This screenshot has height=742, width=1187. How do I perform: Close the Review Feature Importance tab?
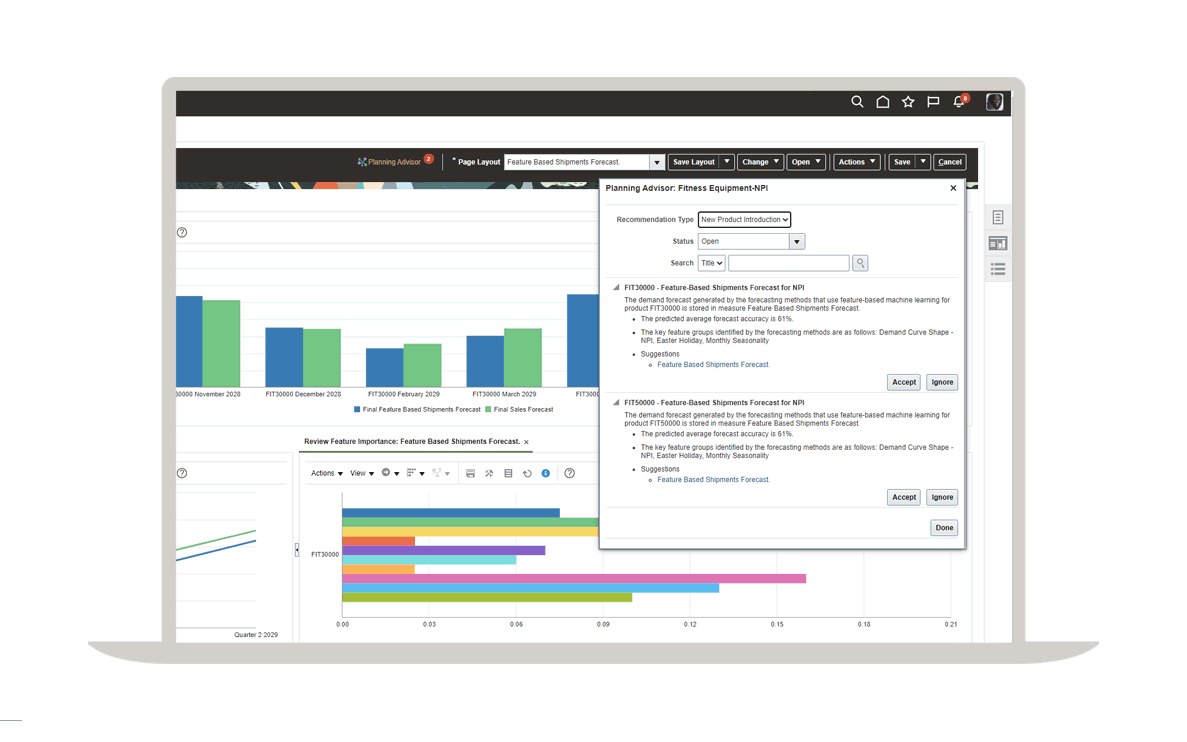click(x=527, y=442)
